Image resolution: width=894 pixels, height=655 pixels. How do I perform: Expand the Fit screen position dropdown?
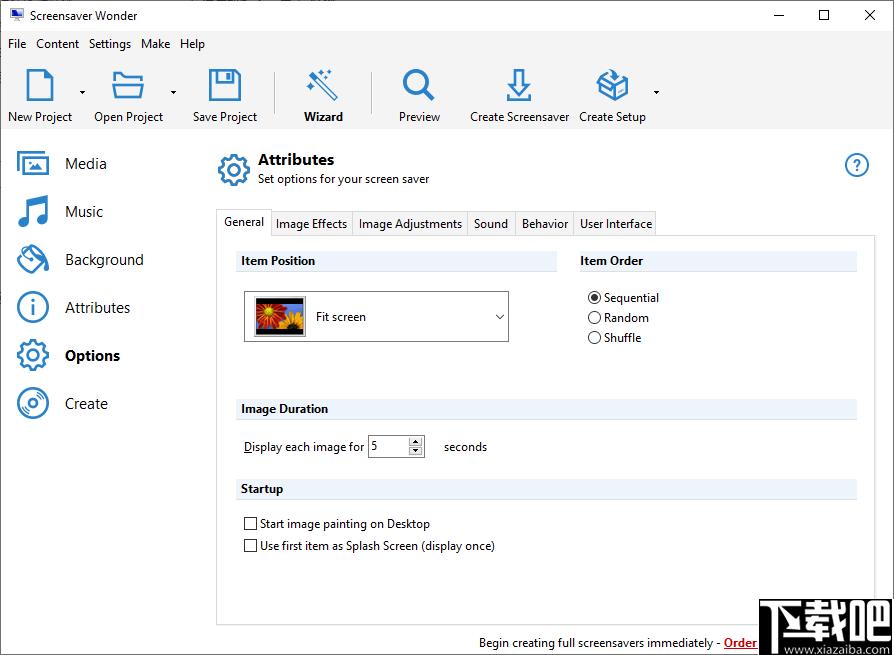tap(376, 317)
